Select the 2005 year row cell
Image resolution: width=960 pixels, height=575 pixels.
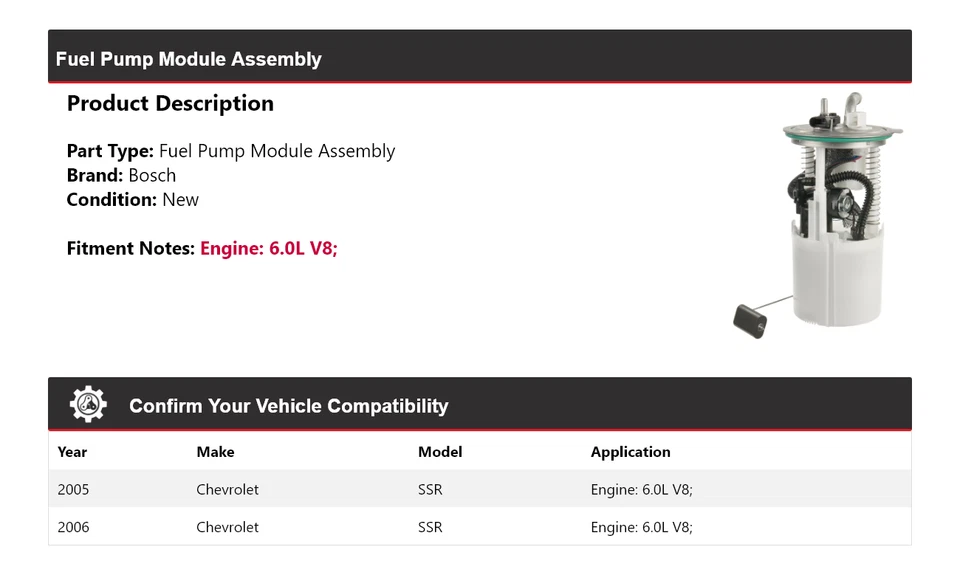tap(73, 490)
